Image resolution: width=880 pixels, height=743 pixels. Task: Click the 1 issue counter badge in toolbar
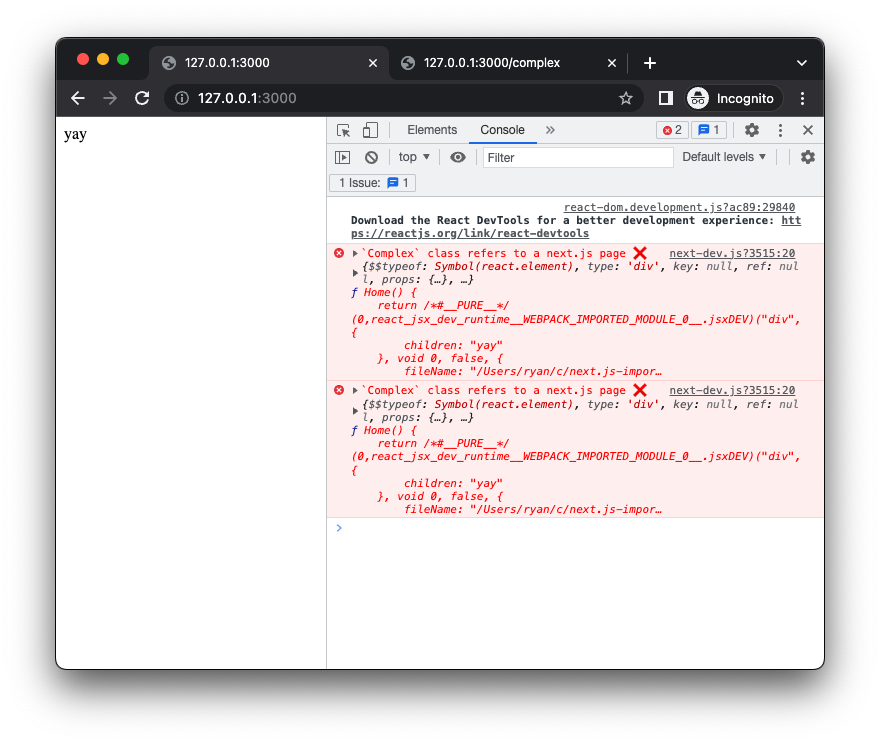(x=709, y=130)
